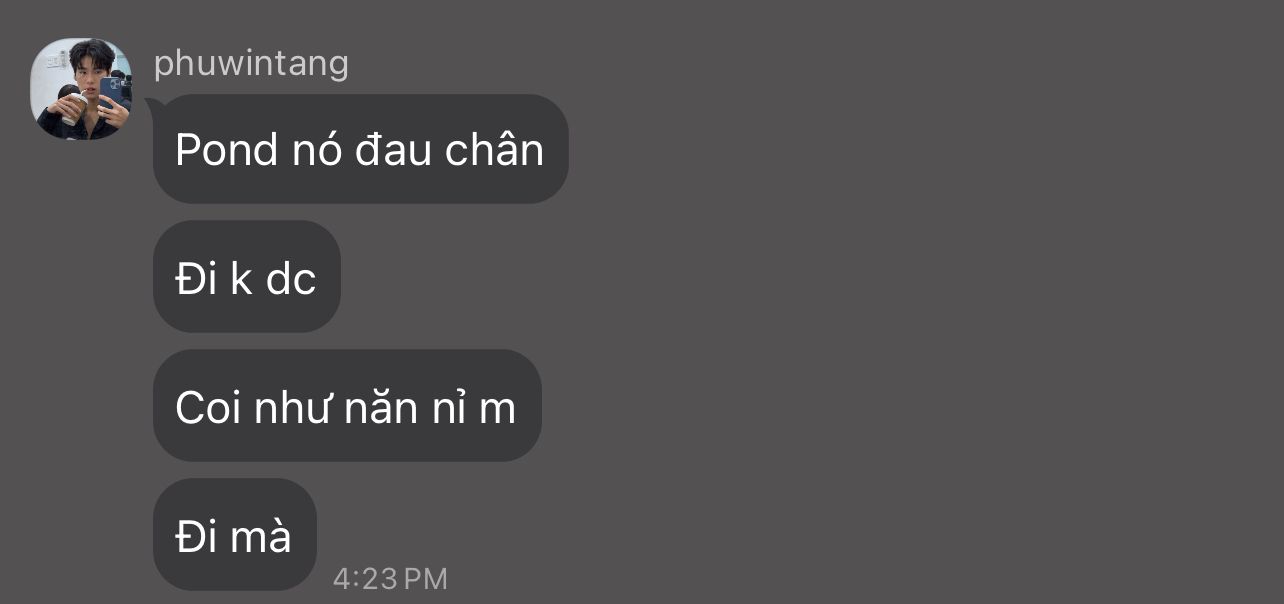Click the phuwintang username label
The image size is (1284, 604).
tap(251, 64)
